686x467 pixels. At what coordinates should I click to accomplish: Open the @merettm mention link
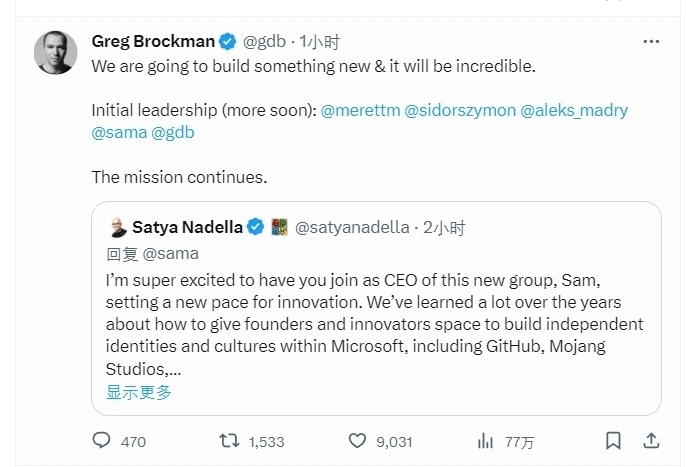click(x=360, y=110)
